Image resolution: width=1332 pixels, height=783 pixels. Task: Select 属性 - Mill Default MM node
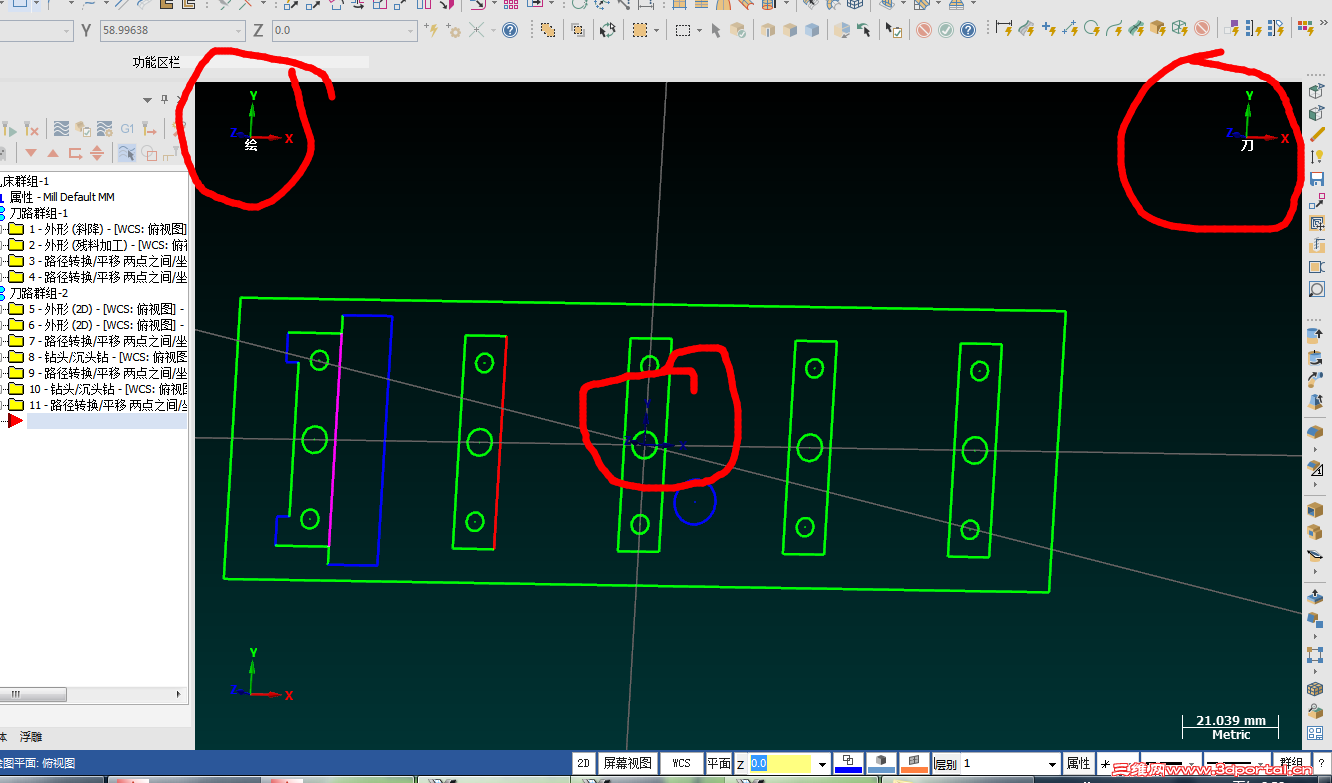click(62, 197)
